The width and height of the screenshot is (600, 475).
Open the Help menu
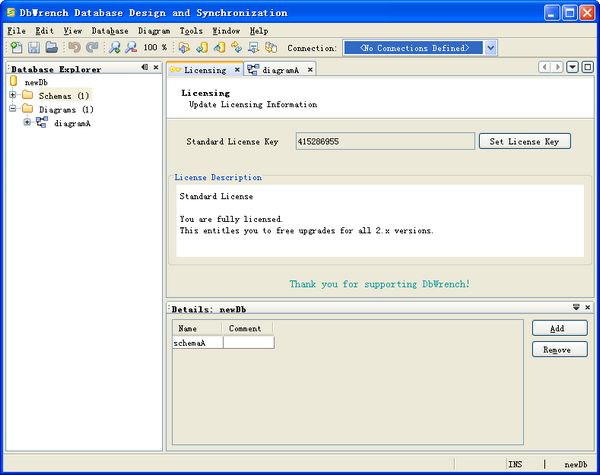point(259,31)
